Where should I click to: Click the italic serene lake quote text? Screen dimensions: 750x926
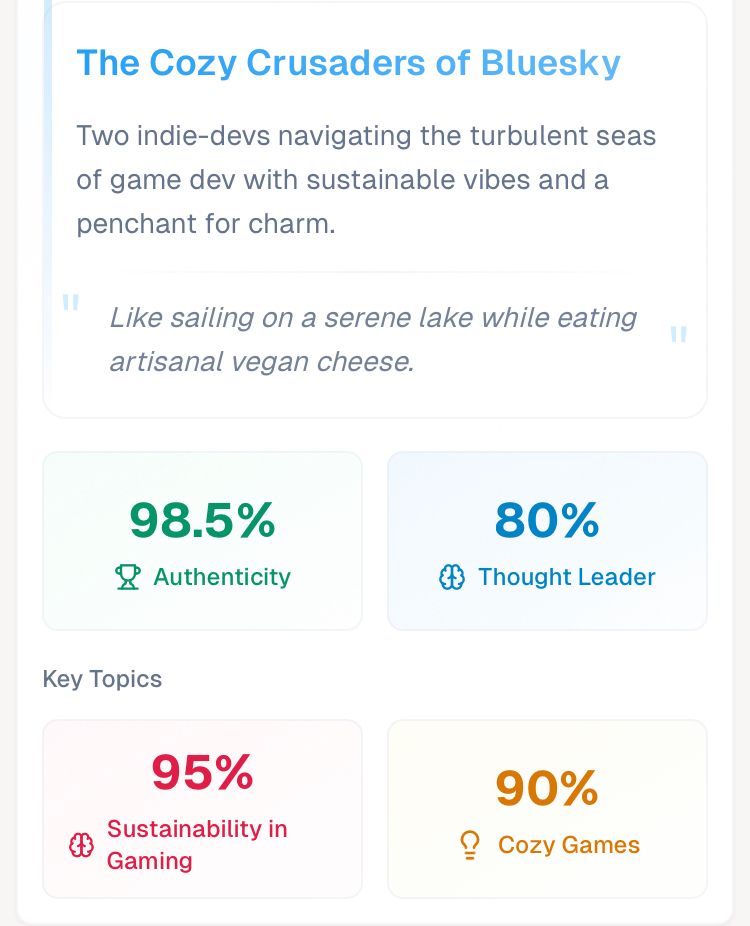372,340
